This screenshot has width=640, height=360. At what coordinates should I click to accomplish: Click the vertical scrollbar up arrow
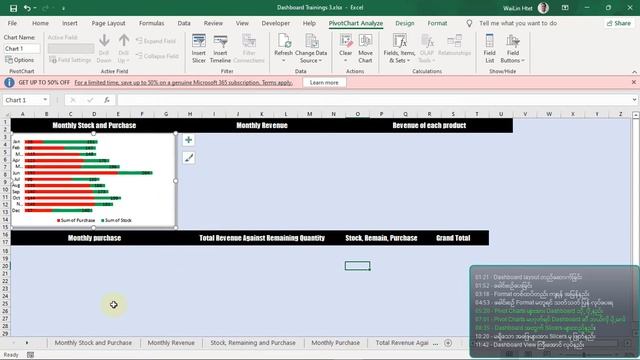click(x=636, y=116)
